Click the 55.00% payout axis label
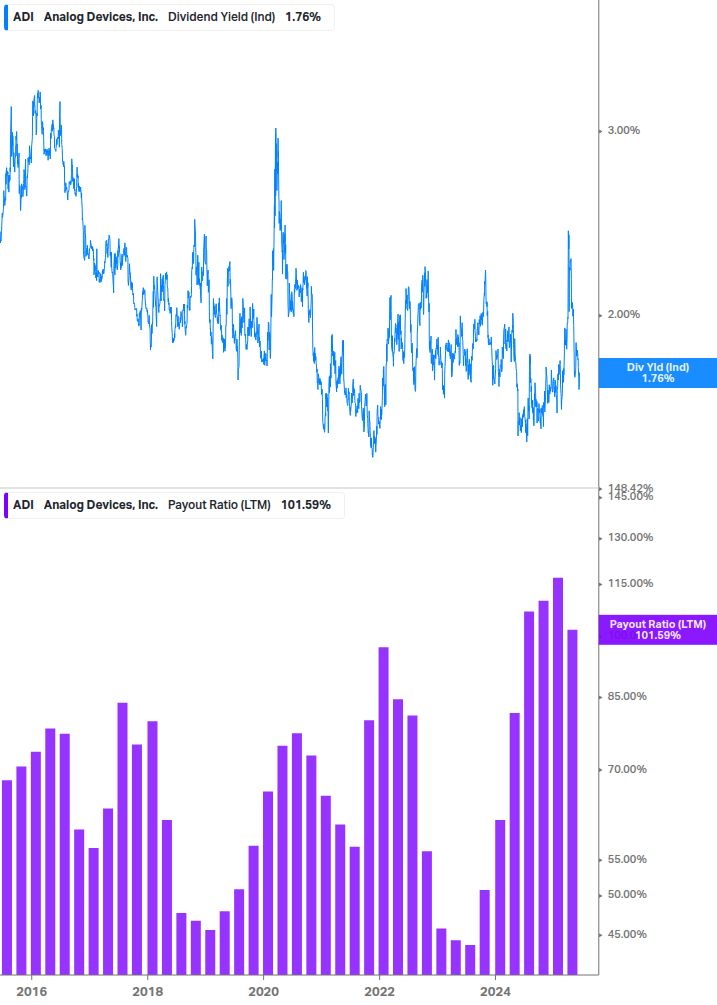 point(627,860)
